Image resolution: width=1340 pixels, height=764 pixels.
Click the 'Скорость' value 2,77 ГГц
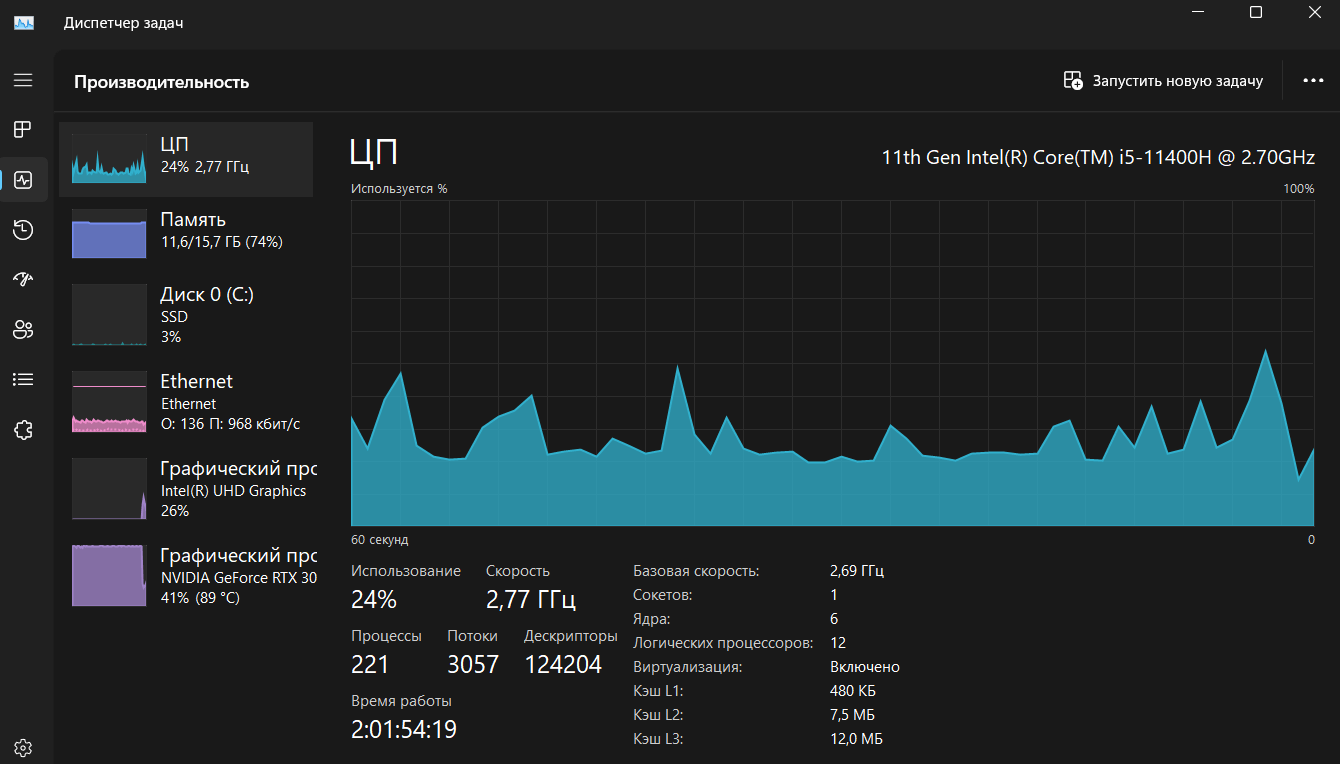[531, 600]
